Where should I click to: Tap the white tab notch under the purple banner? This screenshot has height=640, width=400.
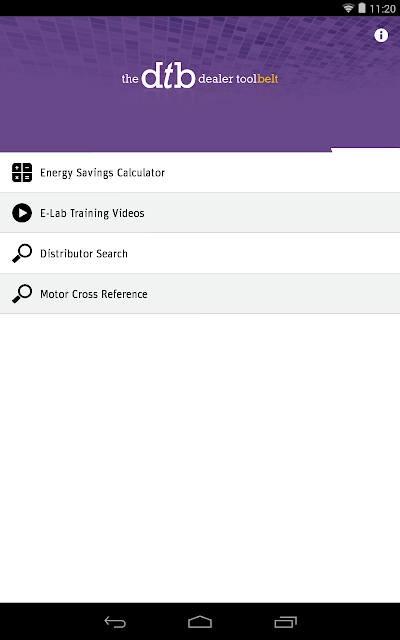tap(366, 150)
